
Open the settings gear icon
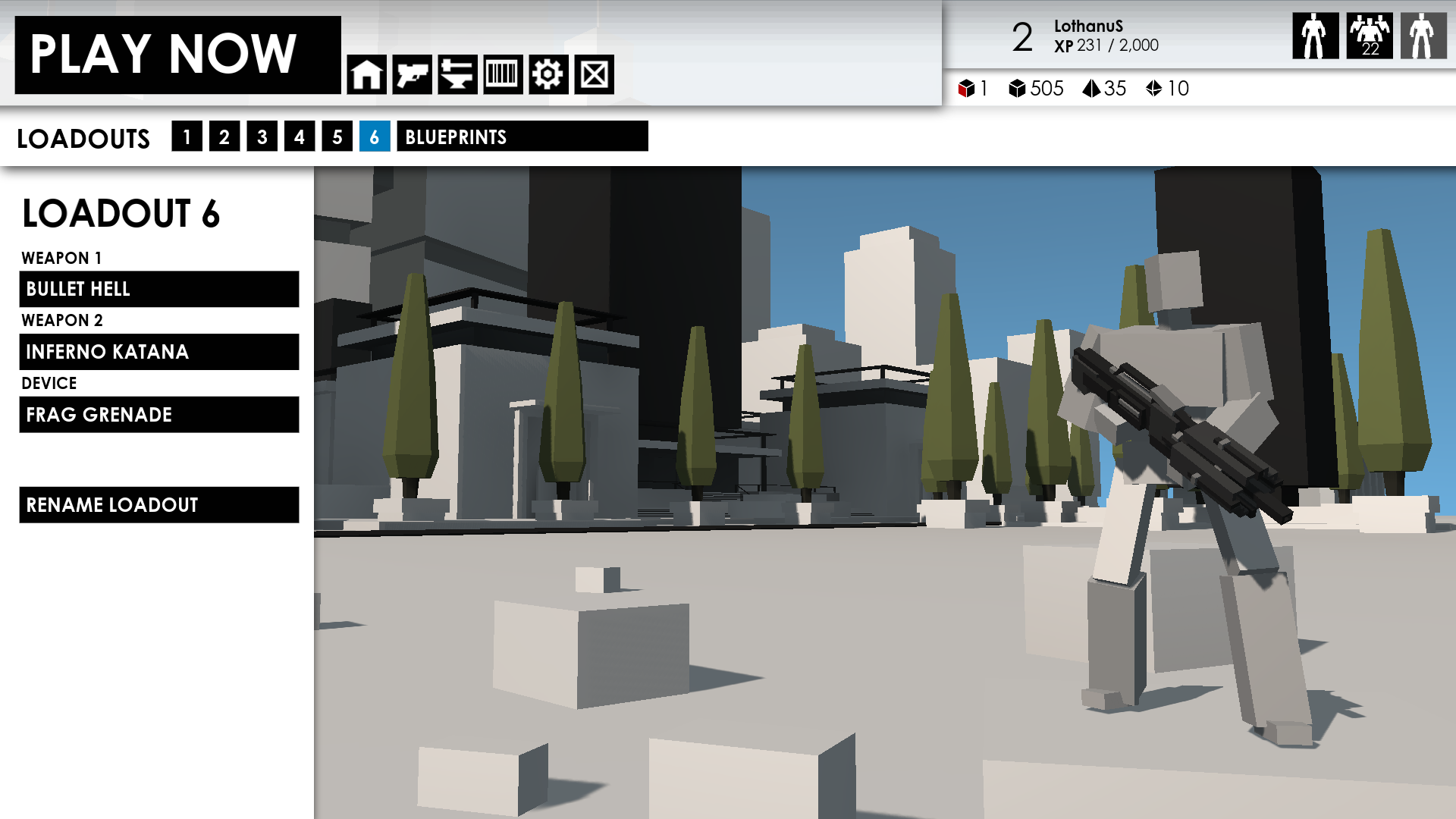pyautogui.click(x=548, y=74)
